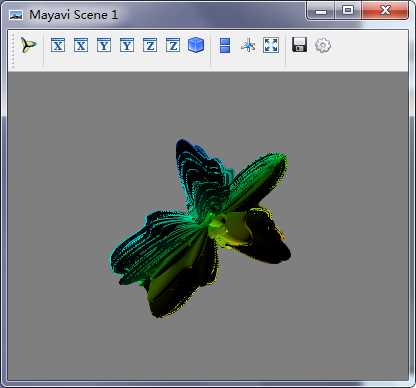Enter full screen mode
The width and height of the screenshot is (416, 388).
pyautogui.click(x=271, y=45)
